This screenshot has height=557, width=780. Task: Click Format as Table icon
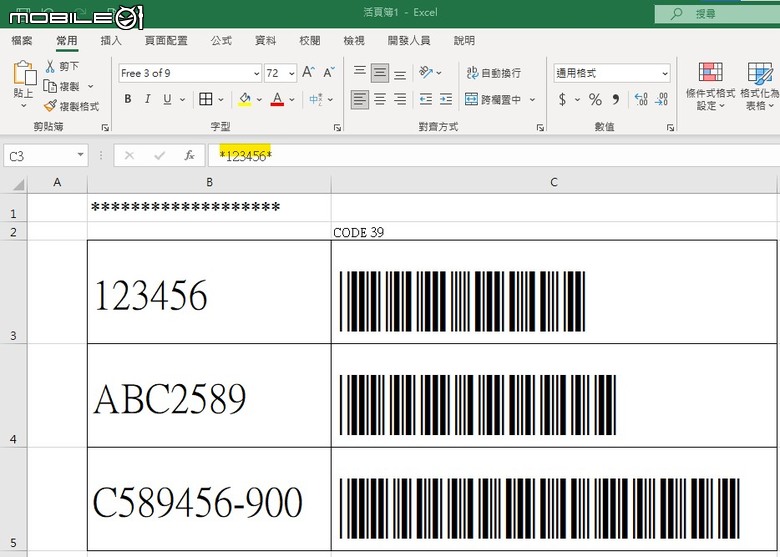point(760,73)
